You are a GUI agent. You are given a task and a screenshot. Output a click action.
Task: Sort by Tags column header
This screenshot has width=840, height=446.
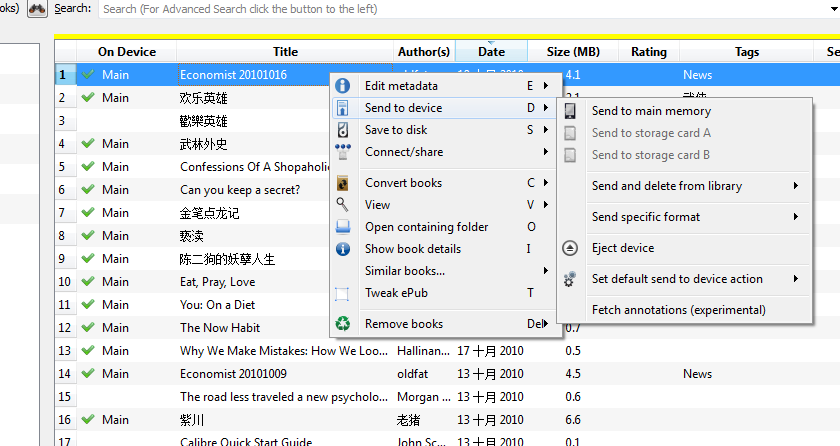click(x=746, y=51)
